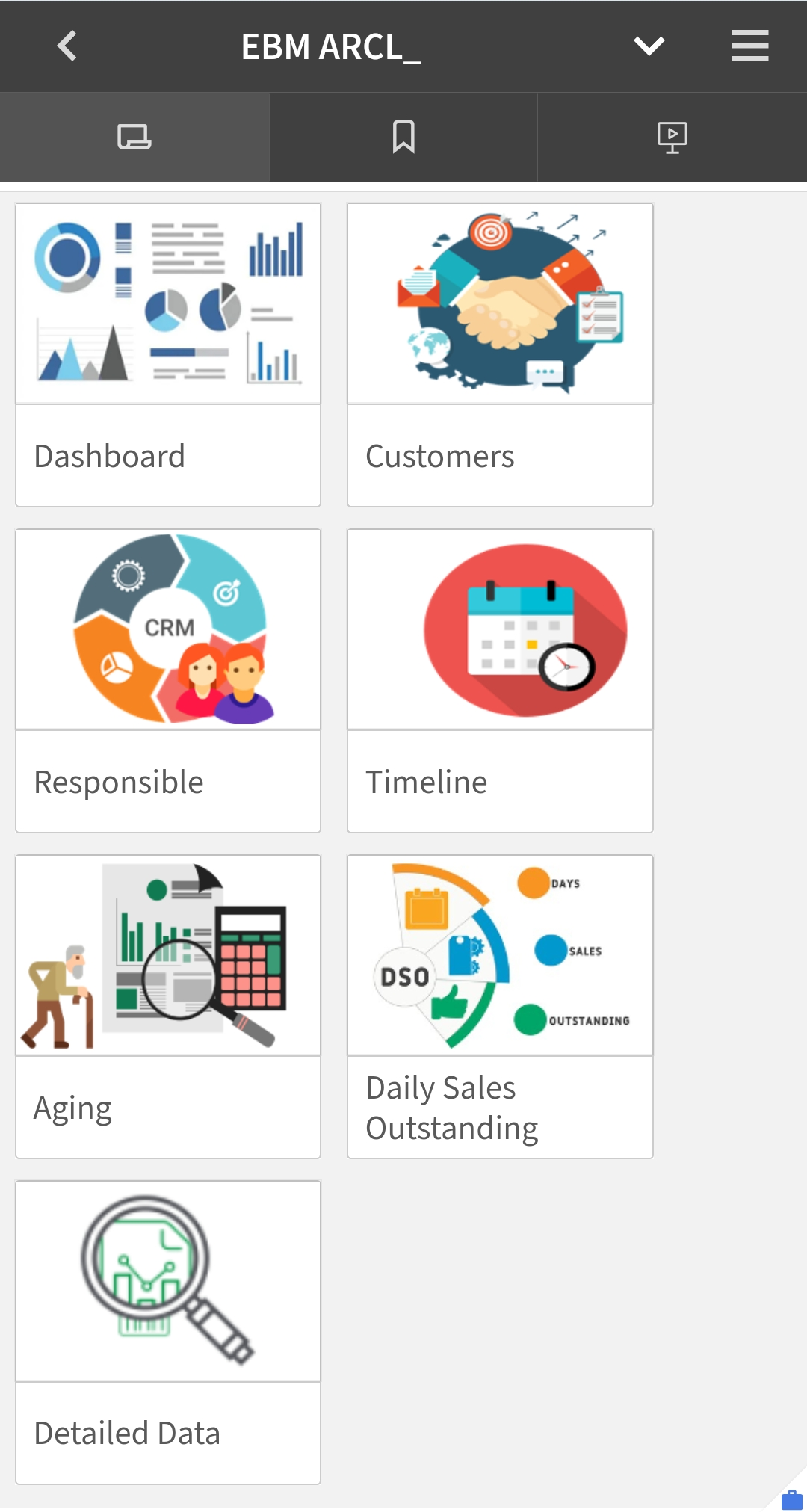Screen dimensions: 807x1512
Task: Open the Detailed Data magnifier icon
Action: [168, 1282]
